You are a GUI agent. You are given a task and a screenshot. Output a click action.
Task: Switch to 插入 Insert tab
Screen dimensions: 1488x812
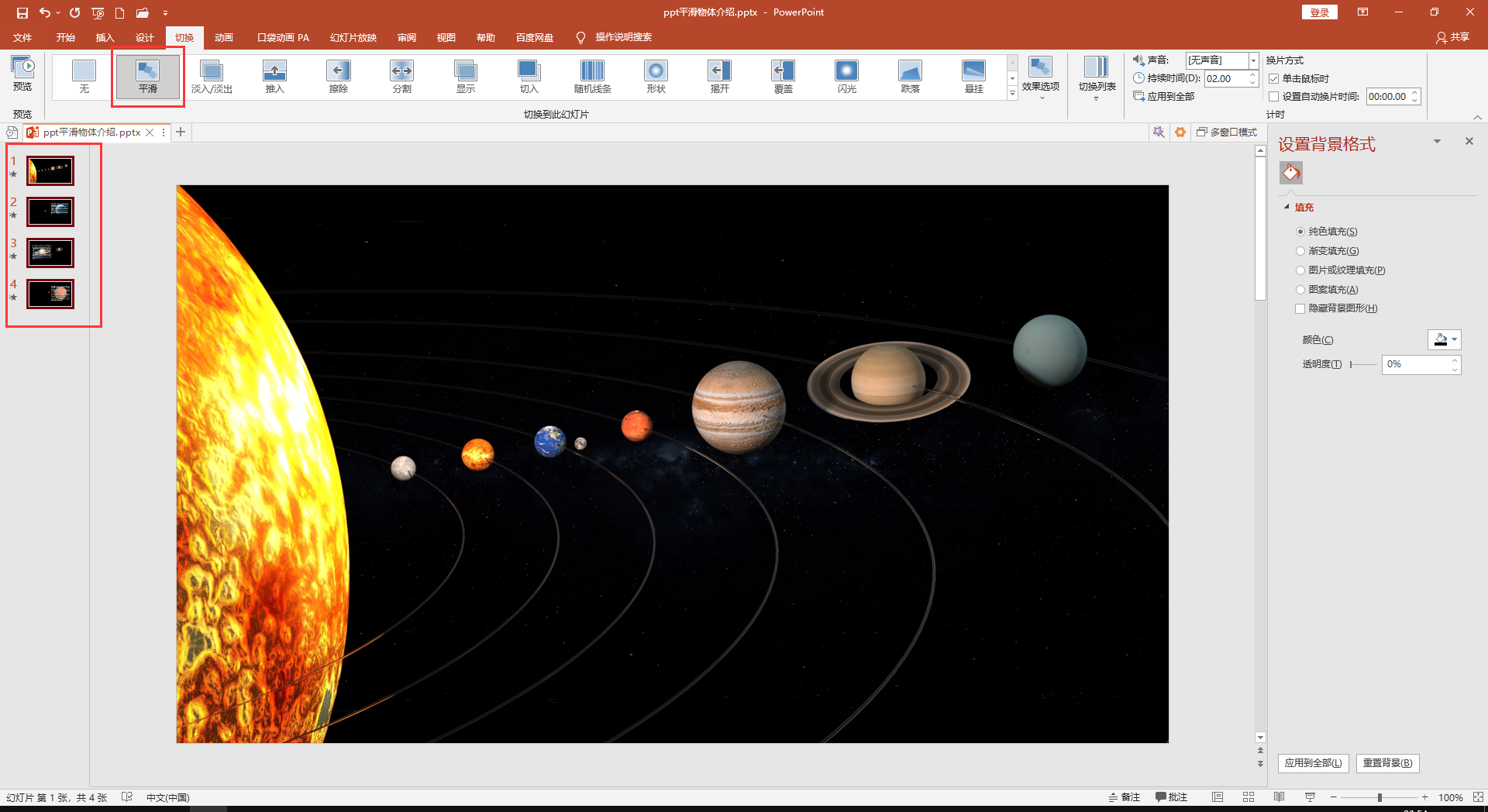[x=105, y=37]
